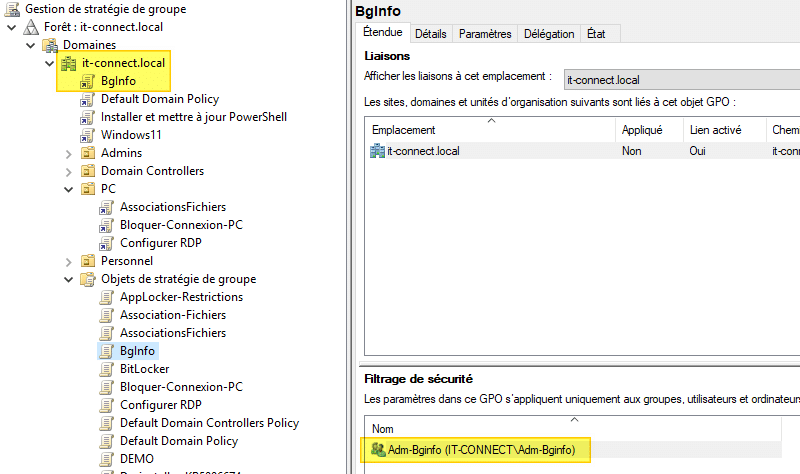This screenshot has width=800, height=474.
Task: Select Windows11 linked GPO in tree
Action: [131, 135]
